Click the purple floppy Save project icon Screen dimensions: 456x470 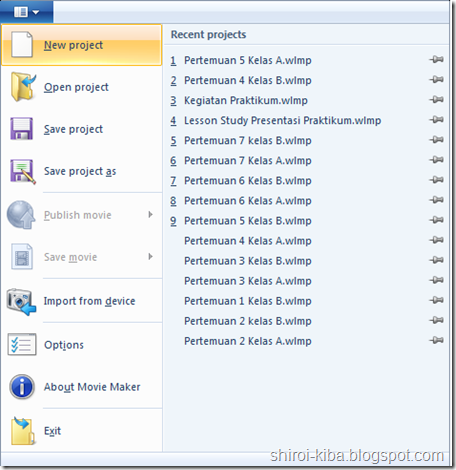(22, 128)
